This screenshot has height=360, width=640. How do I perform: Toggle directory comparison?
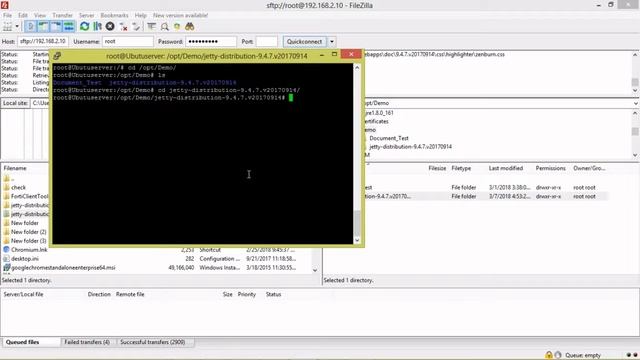point(164,27)
